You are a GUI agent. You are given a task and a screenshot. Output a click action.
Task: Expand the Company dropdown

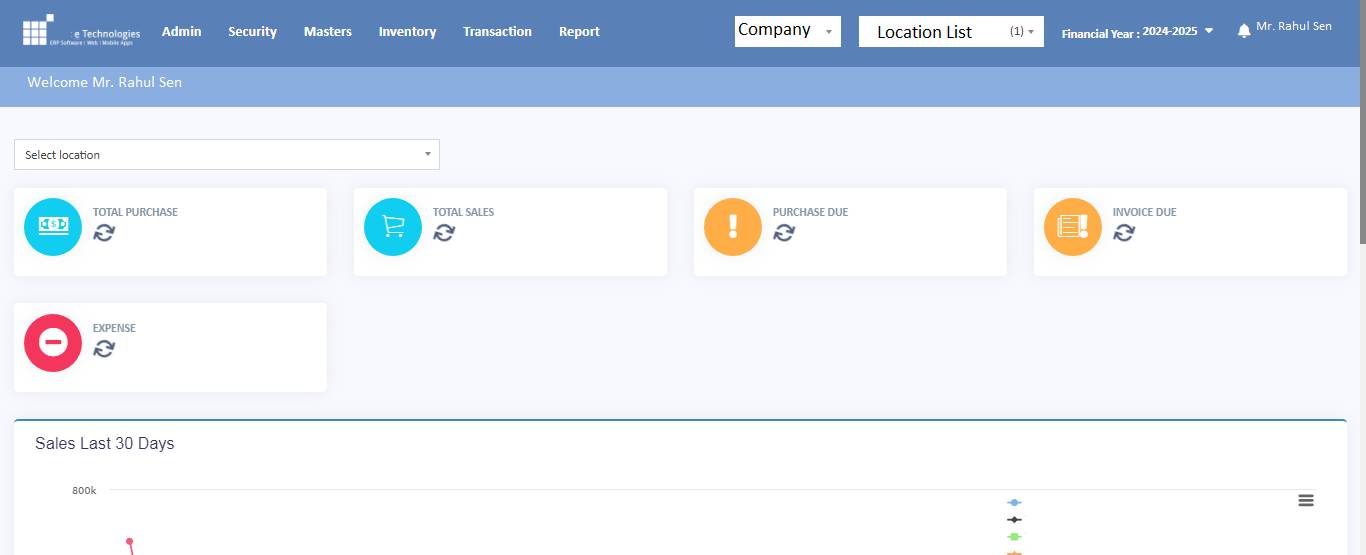(x=788, y=31)
